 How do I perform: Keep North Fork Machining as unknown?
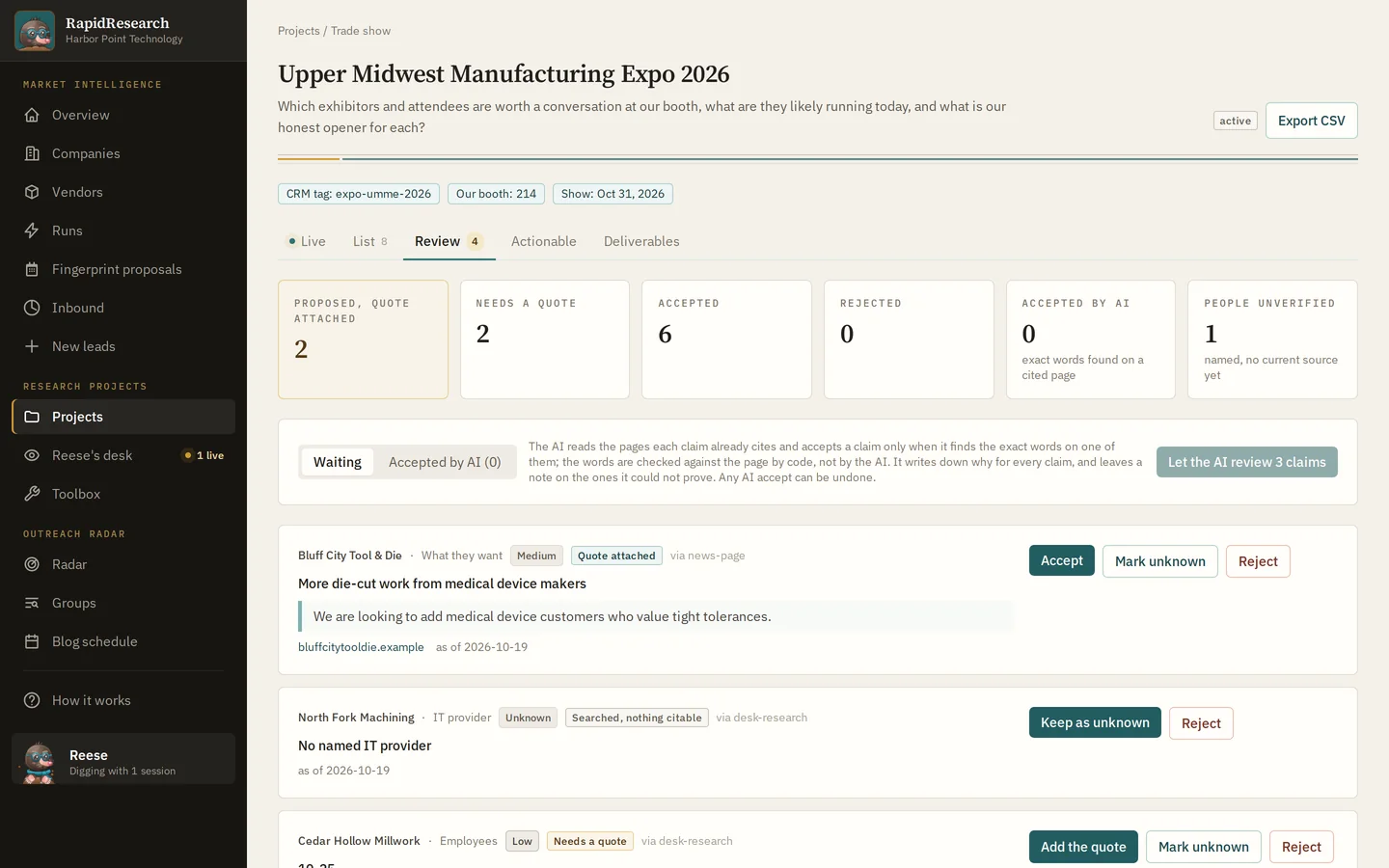(1095, 722)
